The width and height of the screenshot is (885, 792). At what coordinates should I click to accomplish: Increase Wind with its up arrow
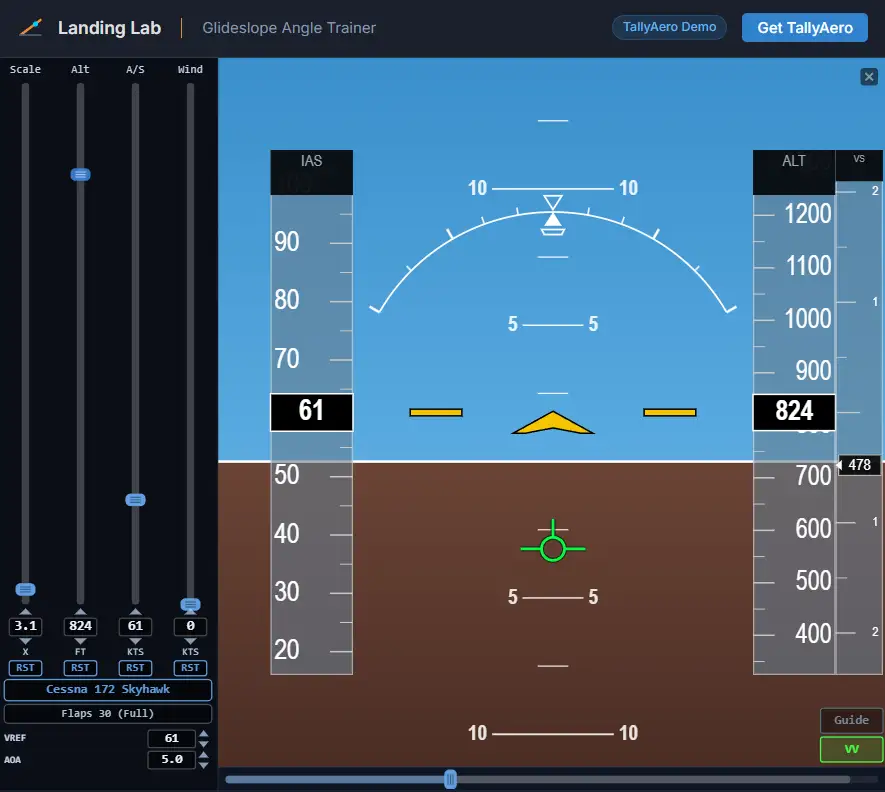click(x=190, y=612)
